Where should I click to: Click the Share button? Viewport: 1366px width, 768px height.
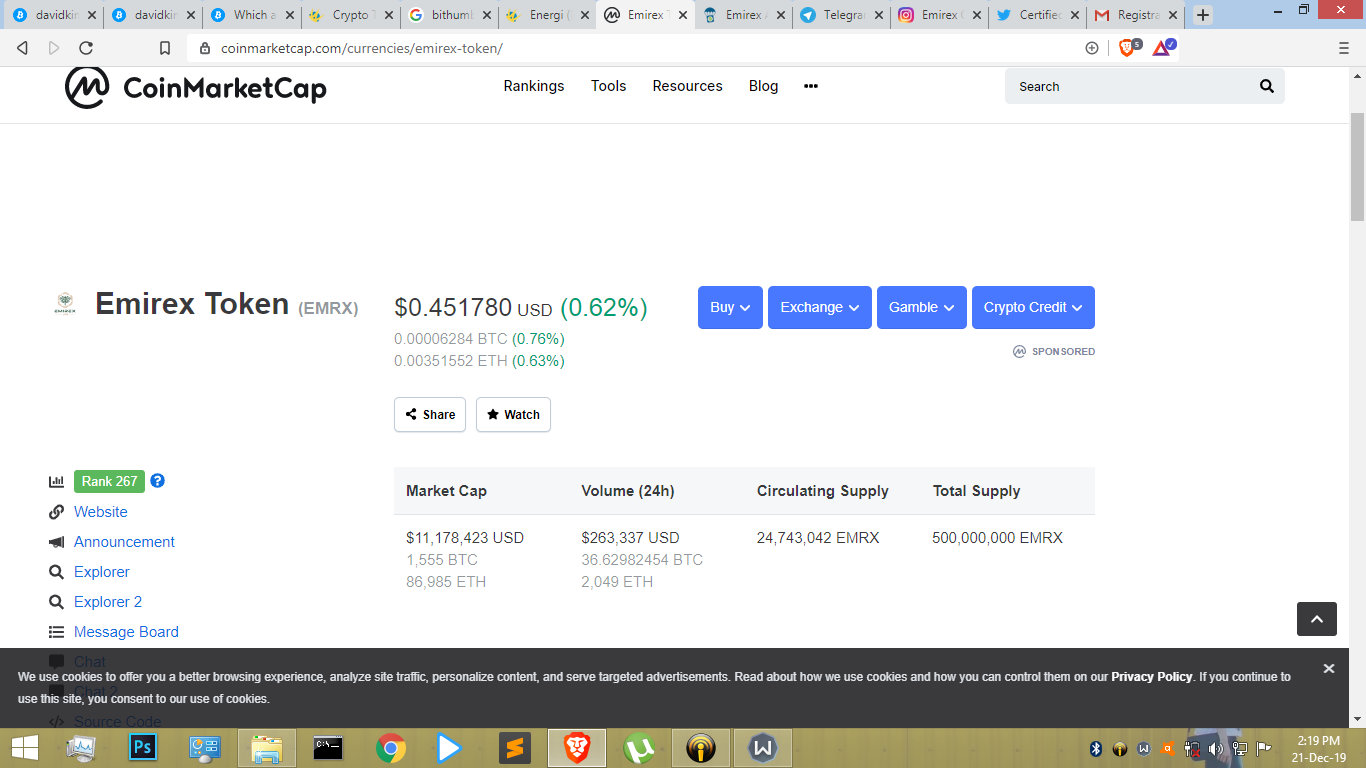tap(430, 415)
